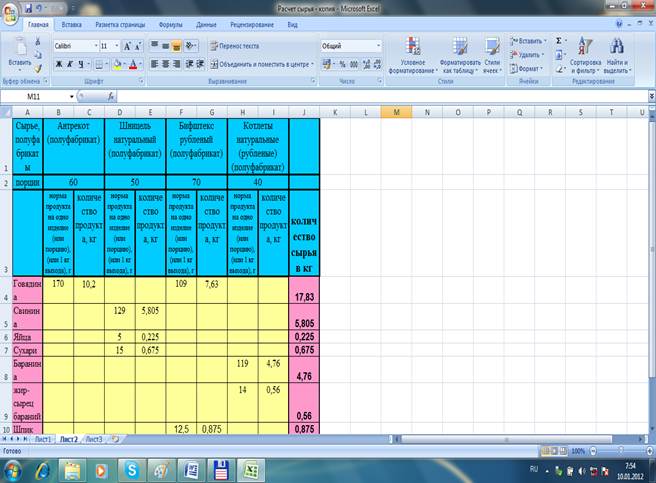This screenshot has height=483, width=656.
Task: Switch to sheet tab Лист1
Action: 43,439
